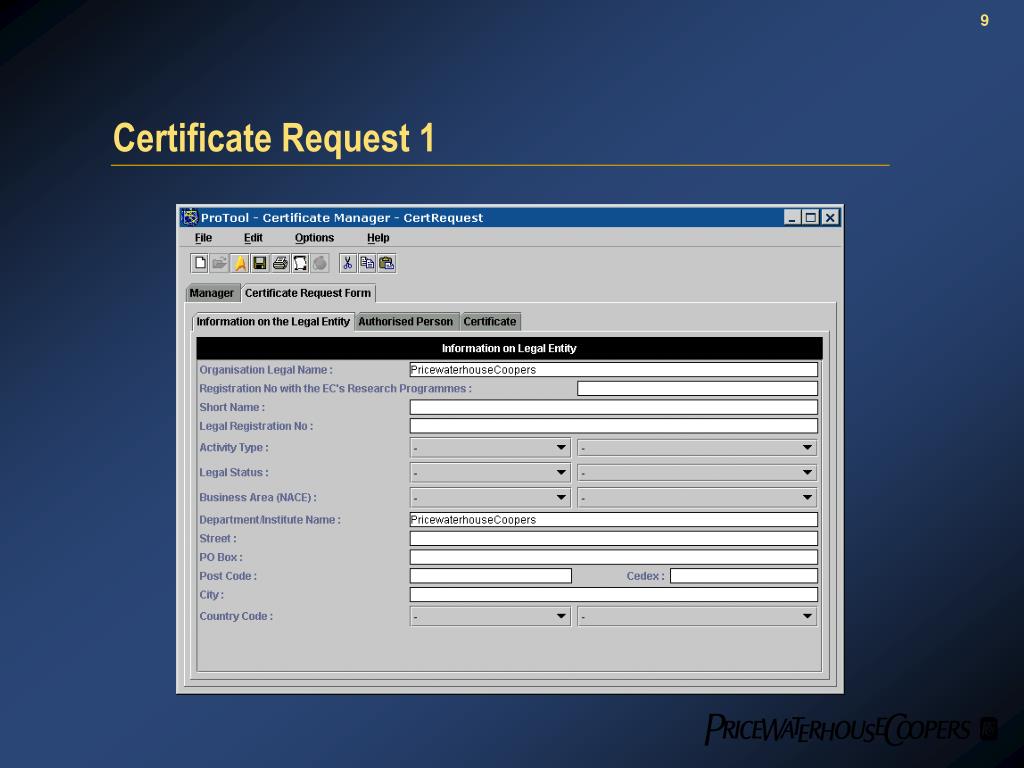Expand the second Business Area (NACE) dropdown
Image resolution: width=1024 pixels, height=768 pixels.
[x=697, y=497]
